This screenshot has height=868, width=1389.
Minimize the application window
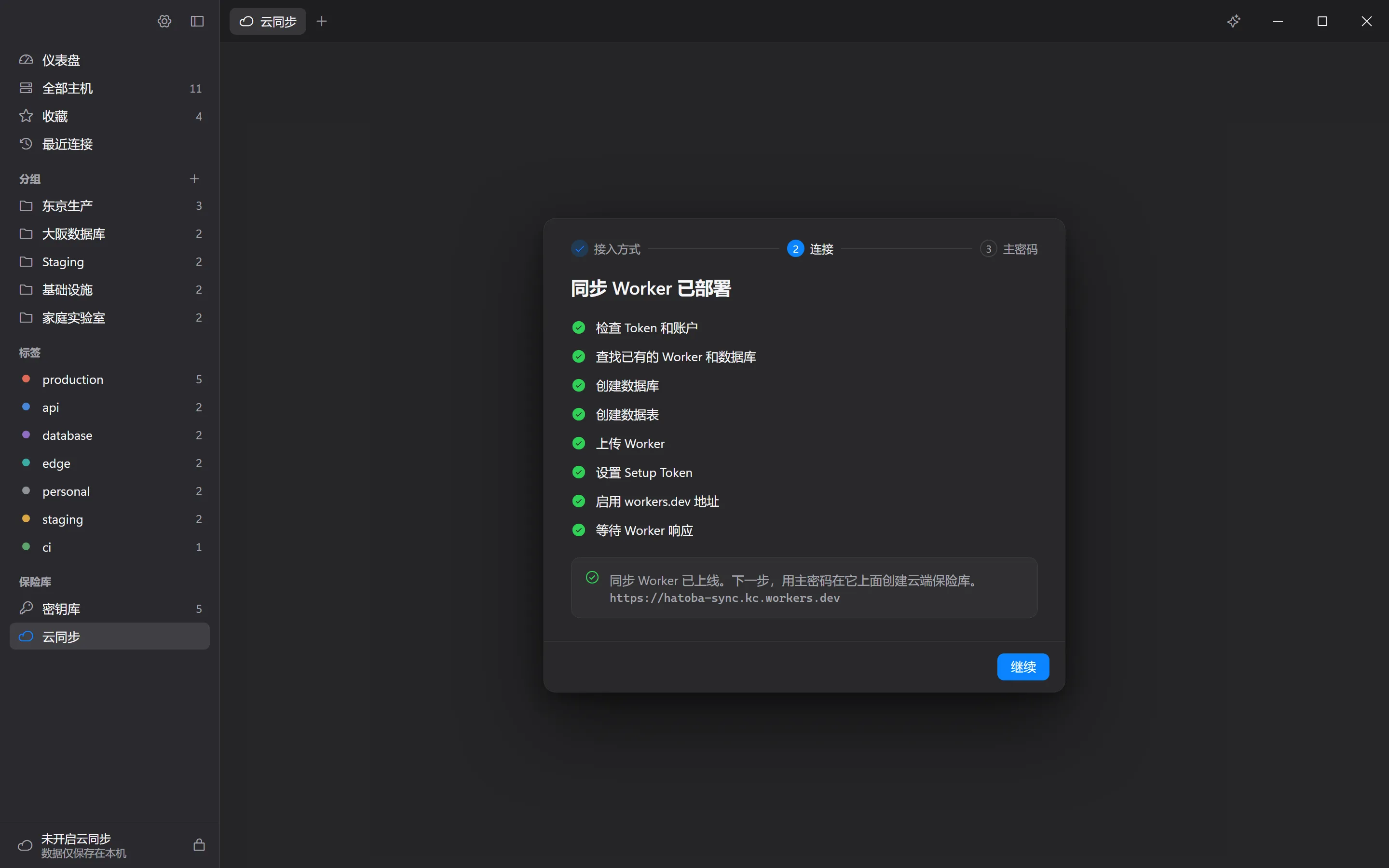click(1278, 21)
